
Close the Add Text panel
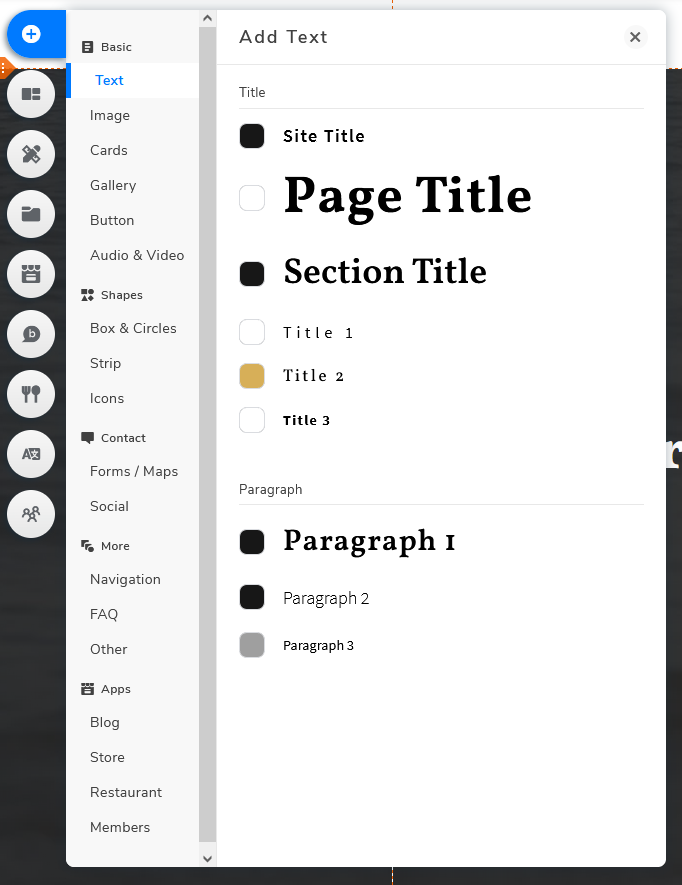(x=635, y=37)
